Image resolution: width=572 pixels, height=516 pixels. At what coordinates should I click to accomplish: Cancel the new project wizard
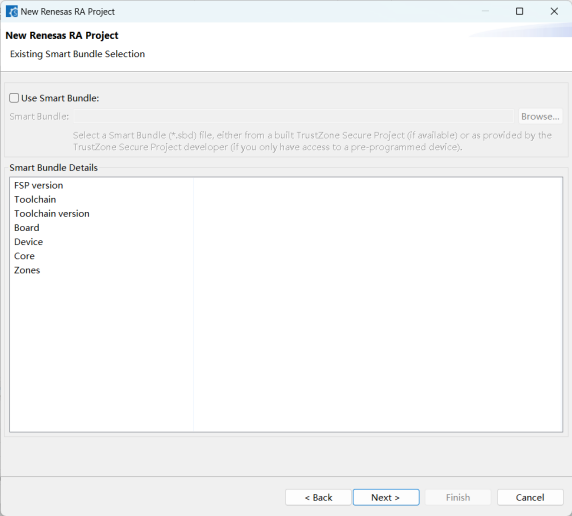coord(530,497)
